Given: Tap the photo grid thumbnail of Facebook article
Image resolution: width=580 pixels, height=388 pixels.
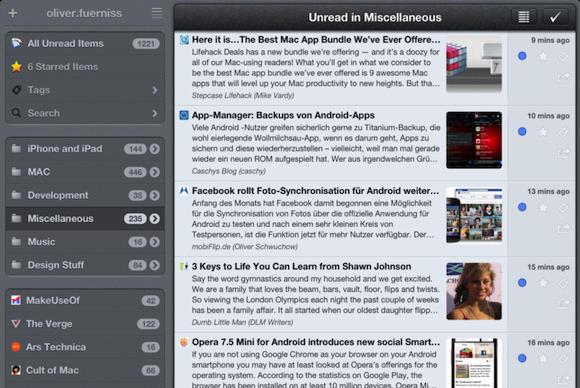Looking at the screenshot, I should click(474, 216).
